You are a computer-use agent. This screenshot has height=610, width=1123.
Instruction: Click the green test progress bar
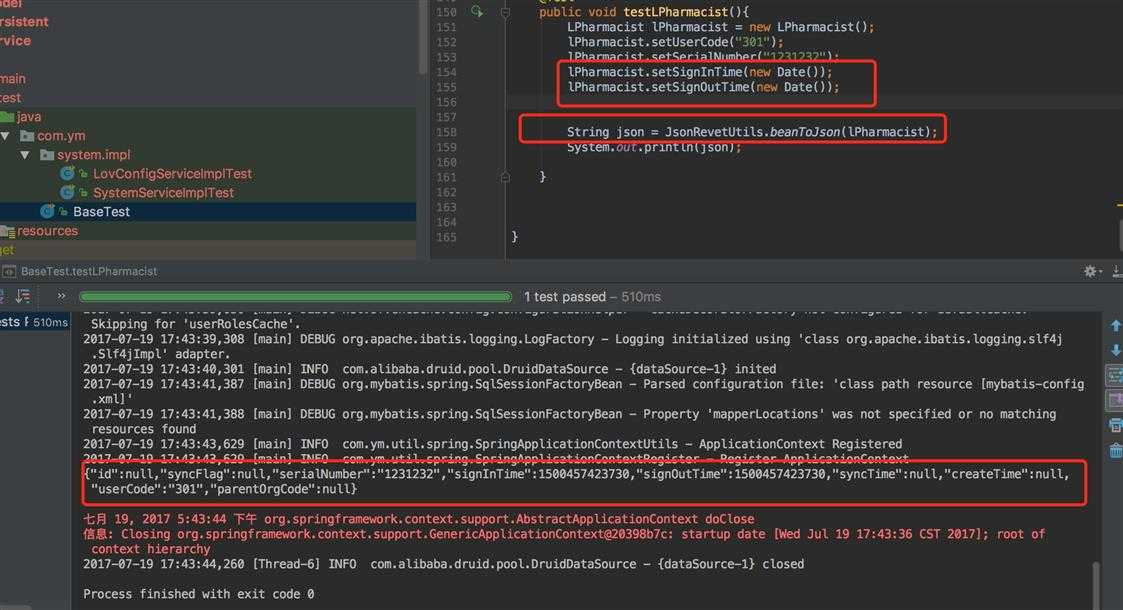point(295,296)
